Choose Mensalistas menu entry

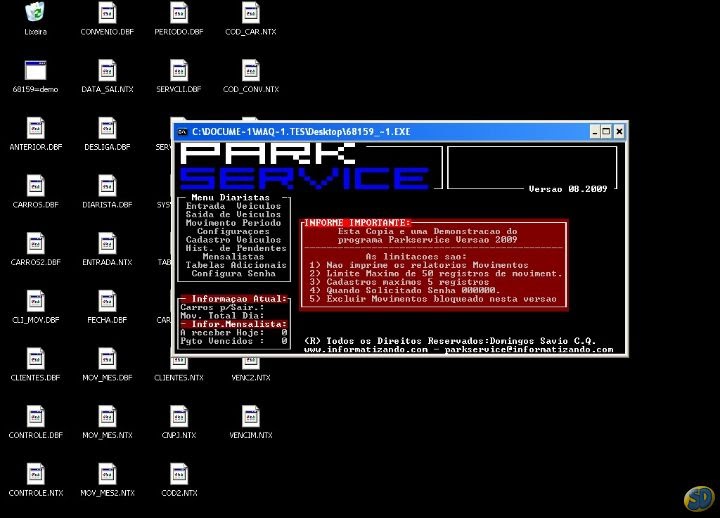(x=233, y=257)
